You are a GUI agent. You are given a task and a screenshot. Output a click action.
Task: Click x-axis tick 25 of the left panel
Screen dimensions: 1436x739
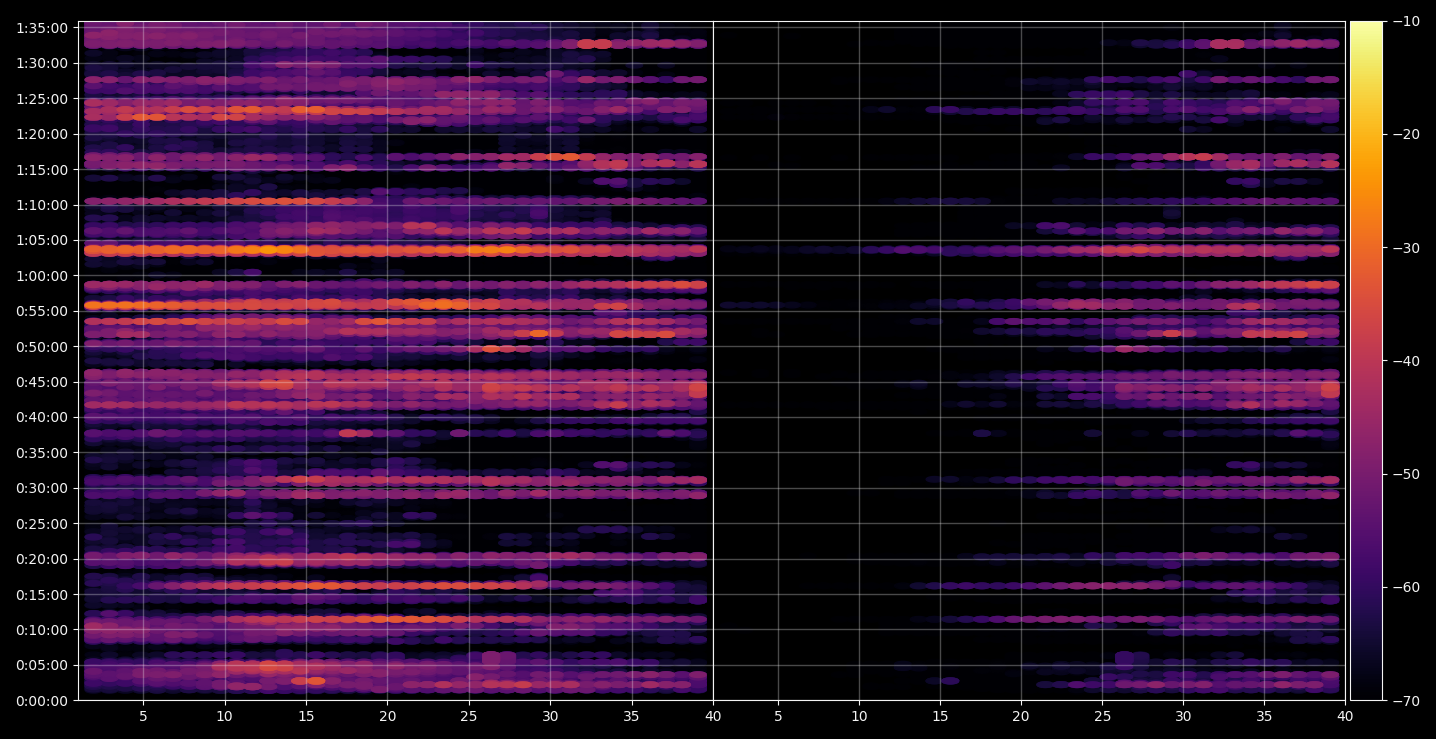coord(469,716)
